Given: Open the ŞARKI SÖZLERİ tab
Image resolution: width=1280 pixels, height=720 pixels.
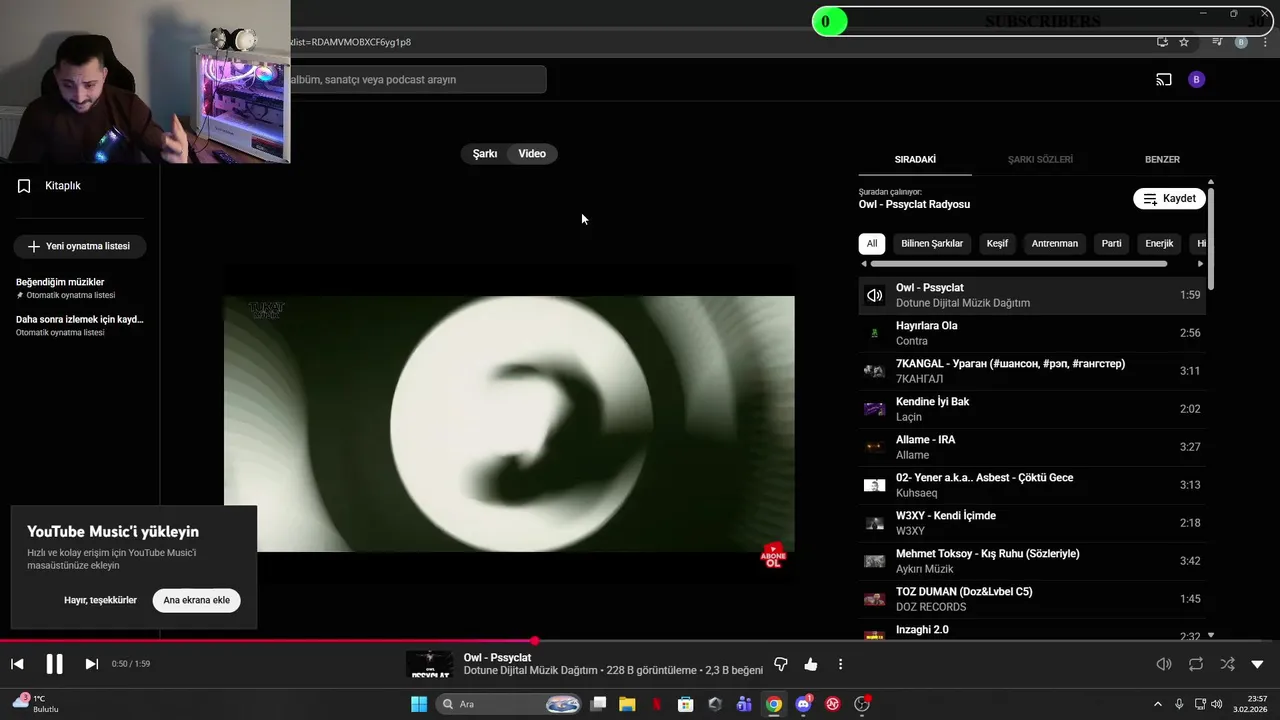Looking at the screenshot, I should [1040, 160].
